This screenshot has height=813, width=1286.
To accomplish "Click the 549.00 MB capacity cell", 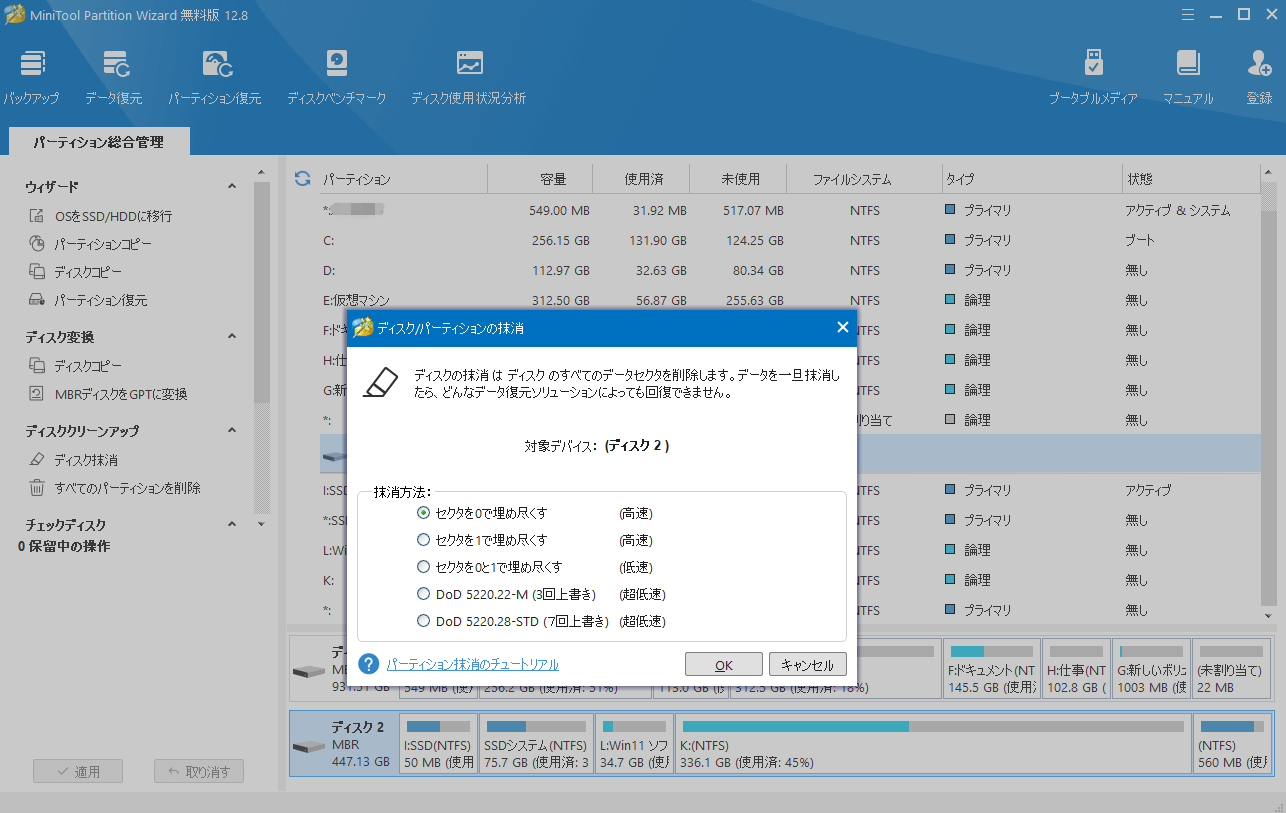I will [x=559, y=211].
